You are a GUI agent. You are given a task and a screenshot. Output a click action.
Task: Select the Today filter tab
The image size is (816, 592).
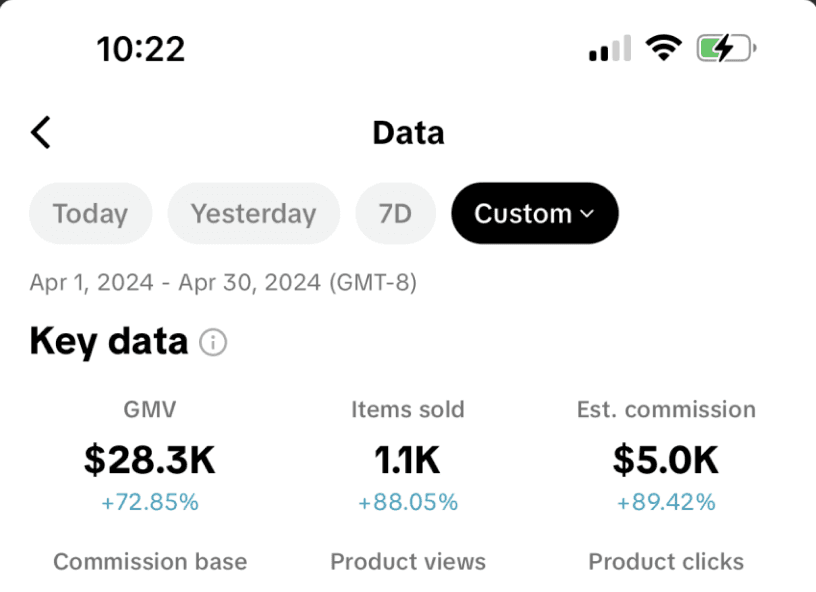pyautogui.click(x=91, y=213)
